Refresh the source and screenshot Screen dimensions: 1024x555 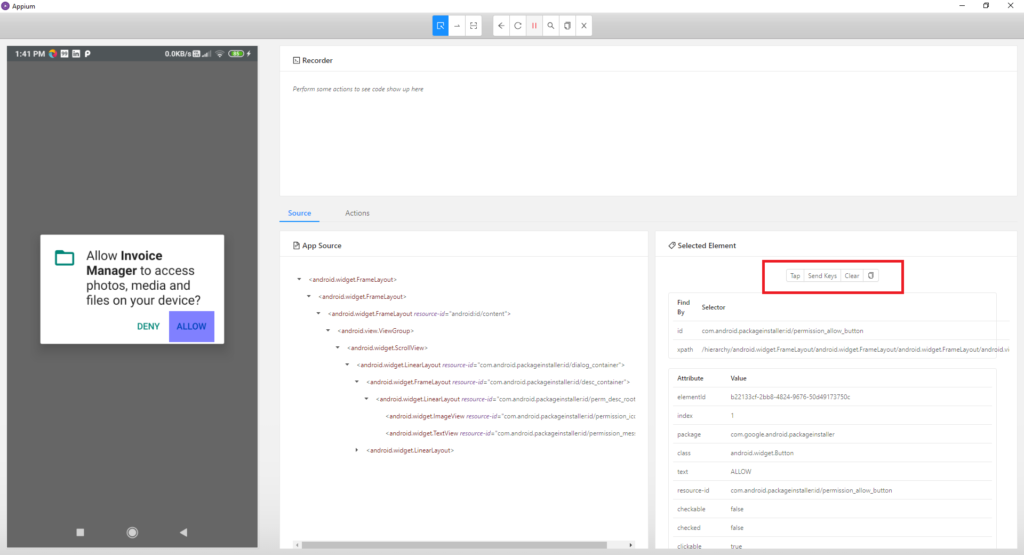coord(518,26)
